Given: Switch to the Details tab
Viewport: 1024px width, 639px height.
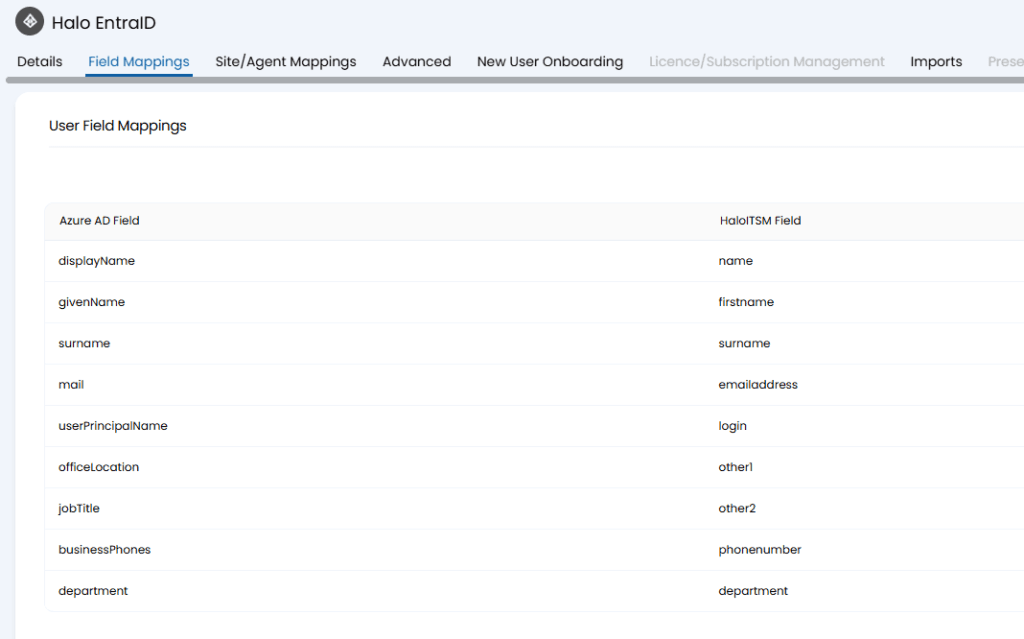Looking at the screenshot, I should tap(40, 62).
